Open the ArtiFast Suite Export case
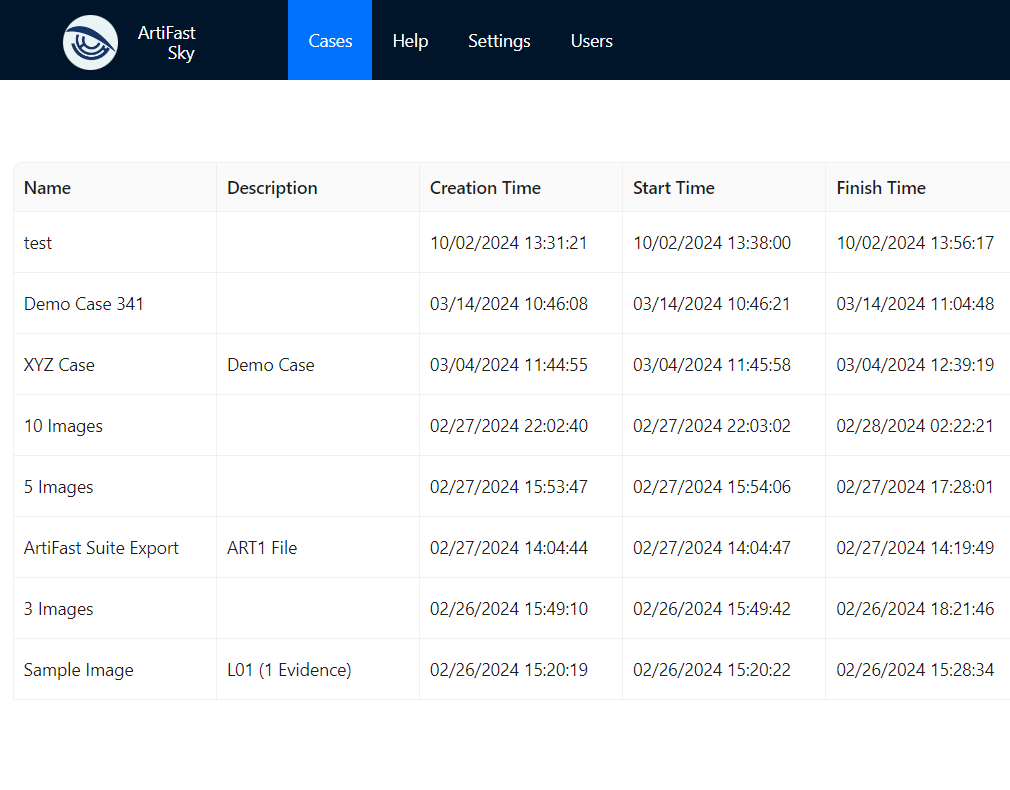The height and width of the screenshot is (790, 1010). (x=101, y=548)
